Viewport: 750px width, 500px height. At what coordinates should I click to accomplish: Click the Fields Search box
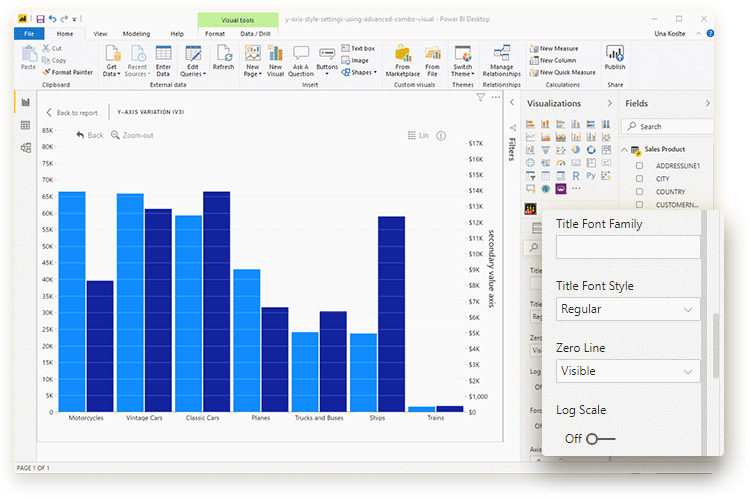[x=668, y=127]
